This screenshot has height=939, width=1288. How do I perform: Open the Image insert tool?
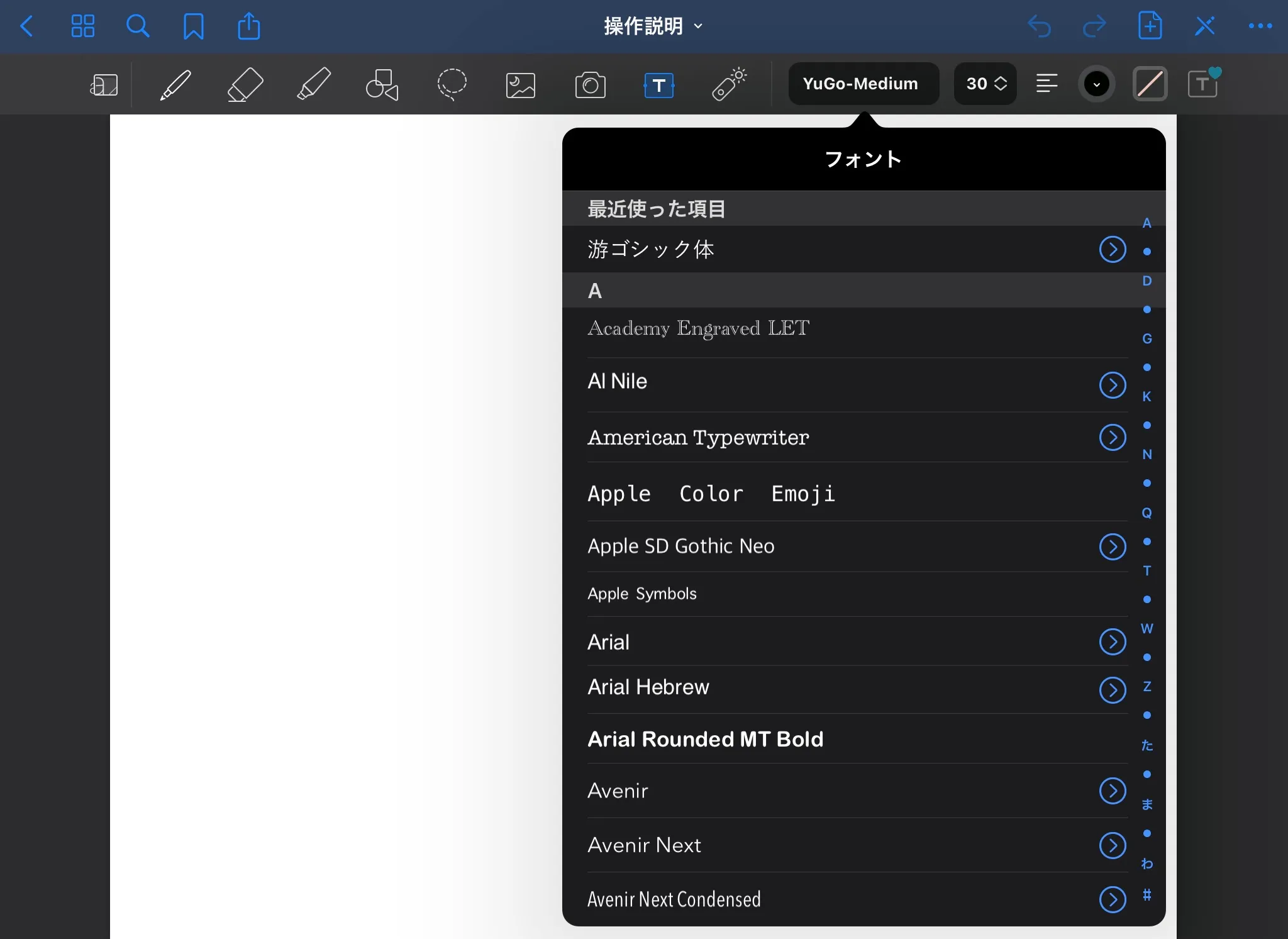(521, 85)
